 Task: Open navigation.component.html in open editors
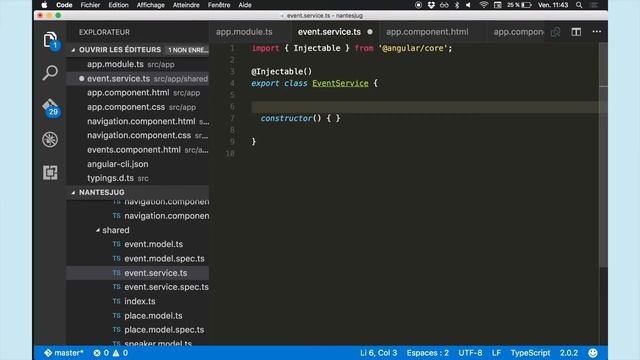(138, 122)
